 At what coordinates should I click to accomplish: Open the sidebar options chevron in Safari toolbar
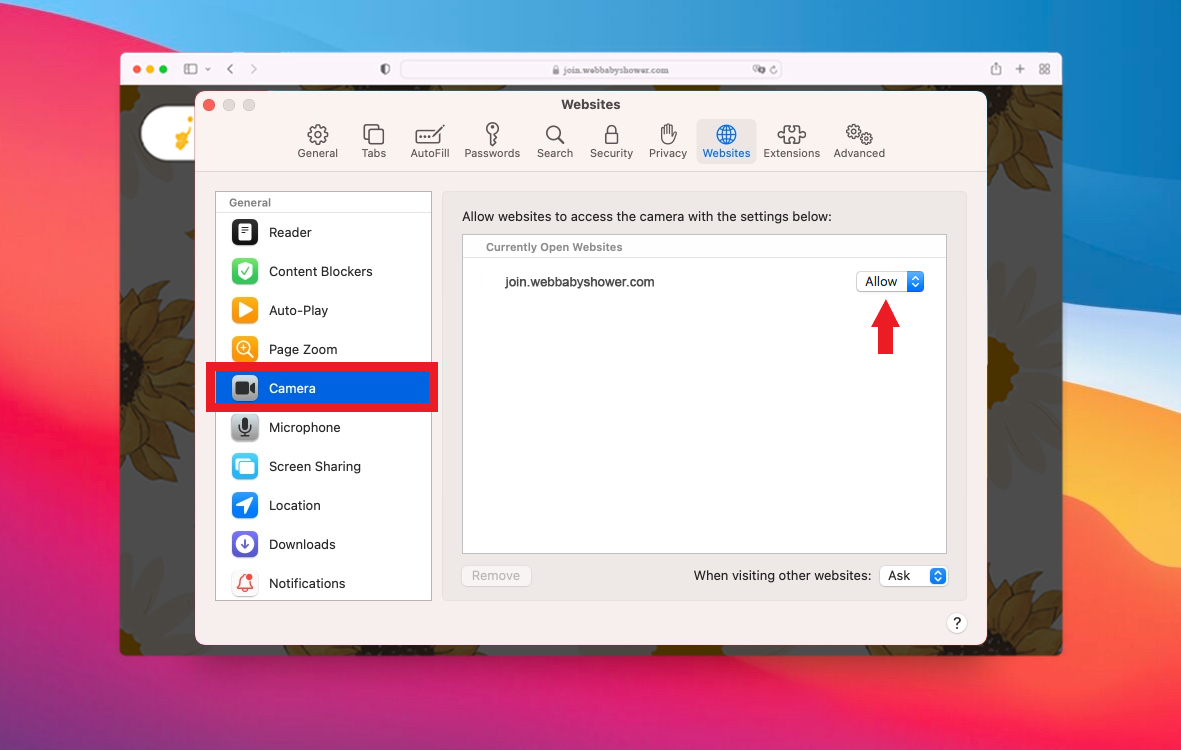[x=208, y=69]
